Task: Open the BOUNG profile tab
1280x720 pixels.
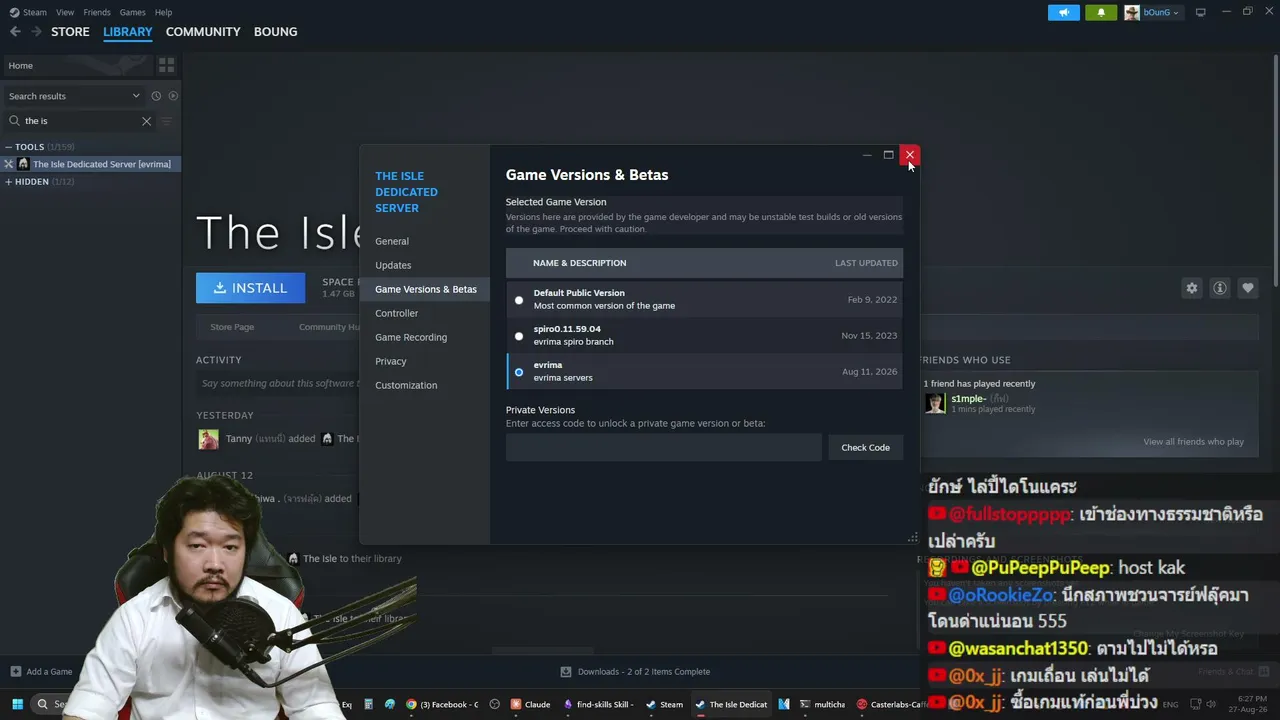Action: (275, 32)
